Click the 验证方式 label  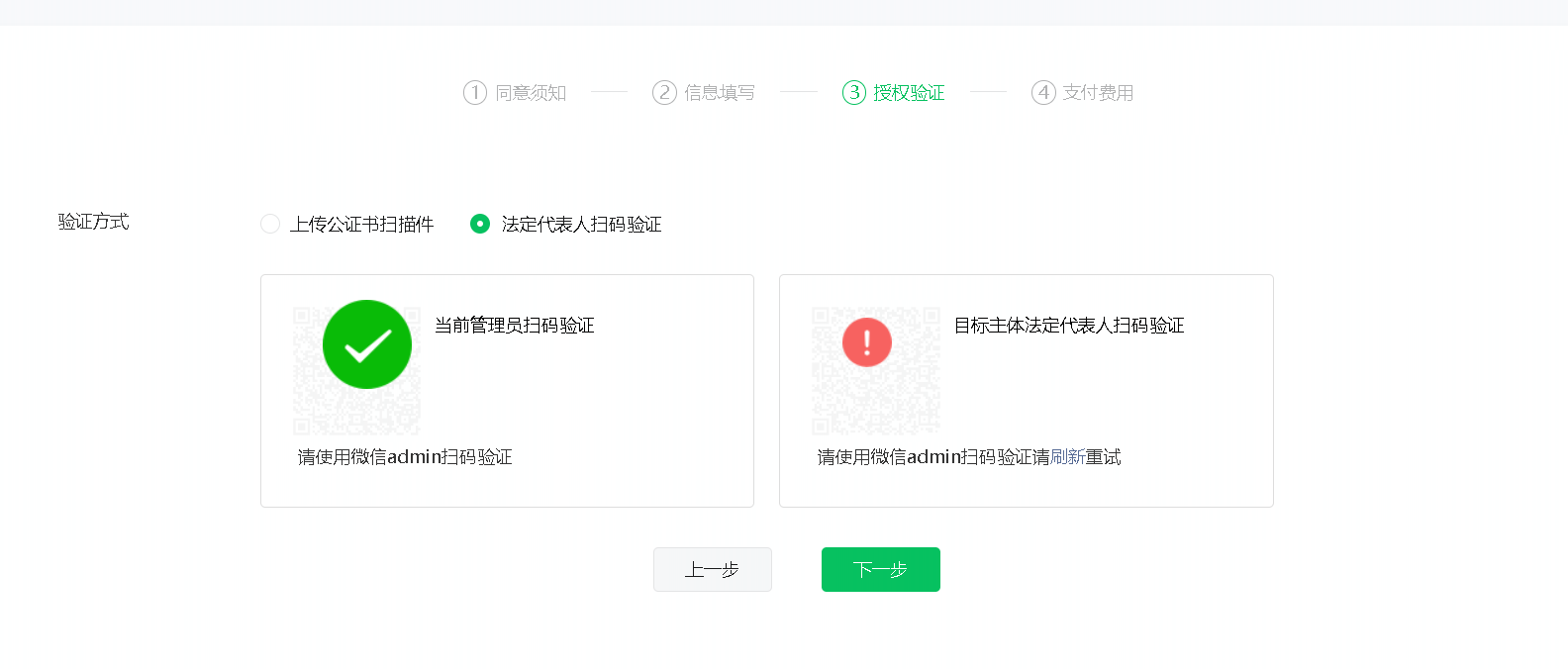click(93, 222)
